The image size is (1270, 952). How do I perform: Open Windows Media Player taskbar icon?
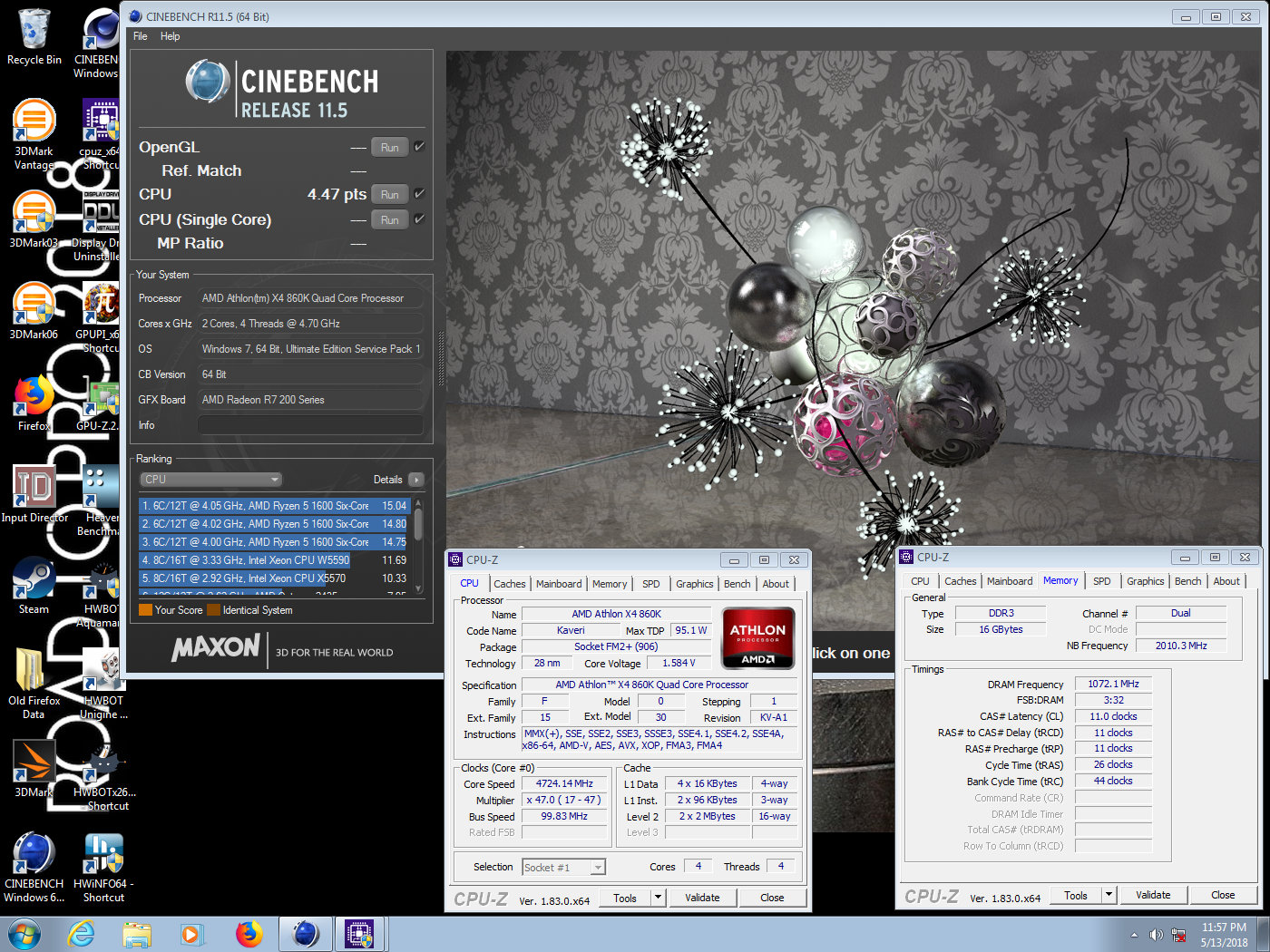click(x=190, y=934)
